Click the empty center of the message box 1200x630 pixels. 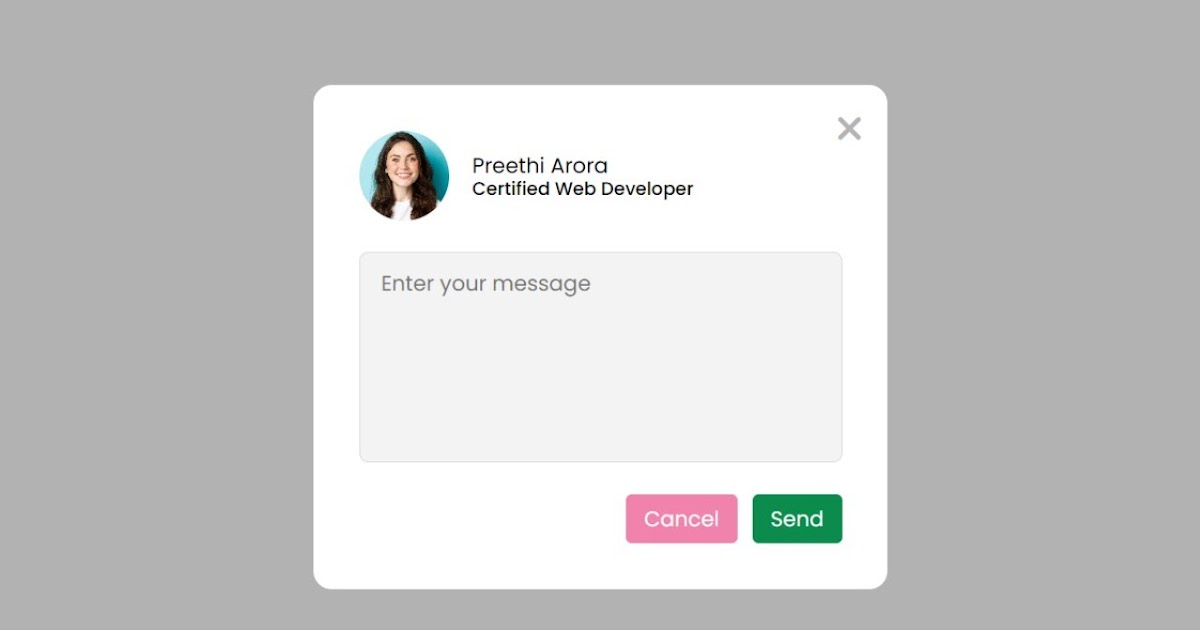tap(600, 370)
